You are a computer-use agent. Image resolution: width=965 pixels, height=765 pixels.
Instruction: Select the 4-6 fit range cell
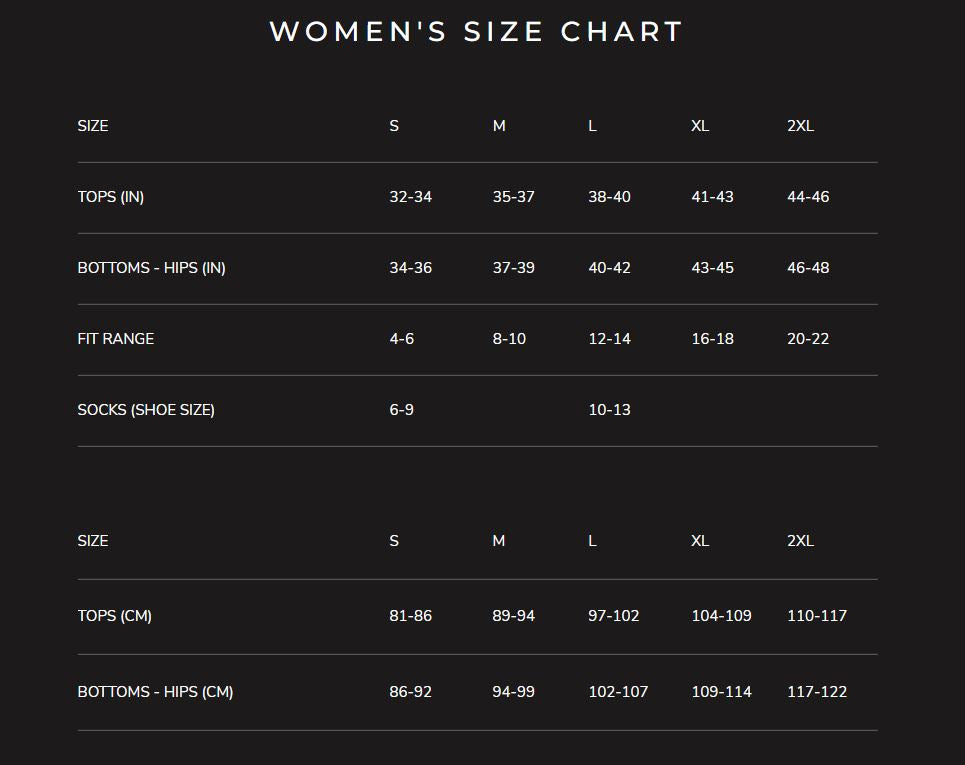401,339
